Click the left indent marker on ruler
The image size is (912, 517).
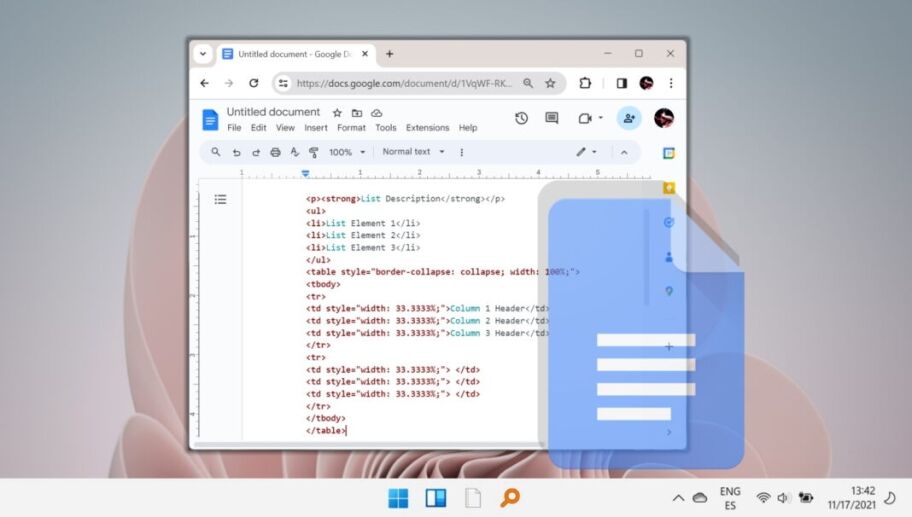(x=305, y=175)
